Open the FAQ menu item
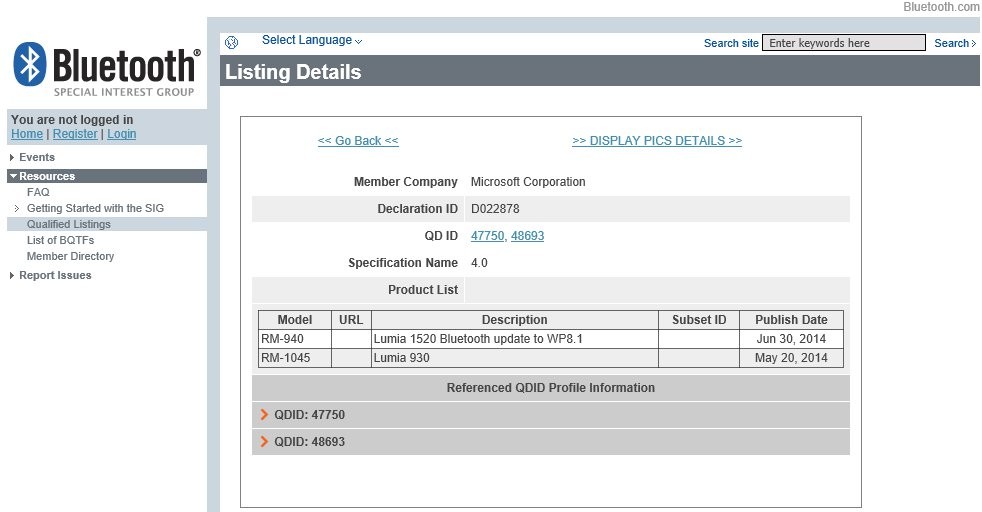Screen dimensions: 982x512 [38, 192]
